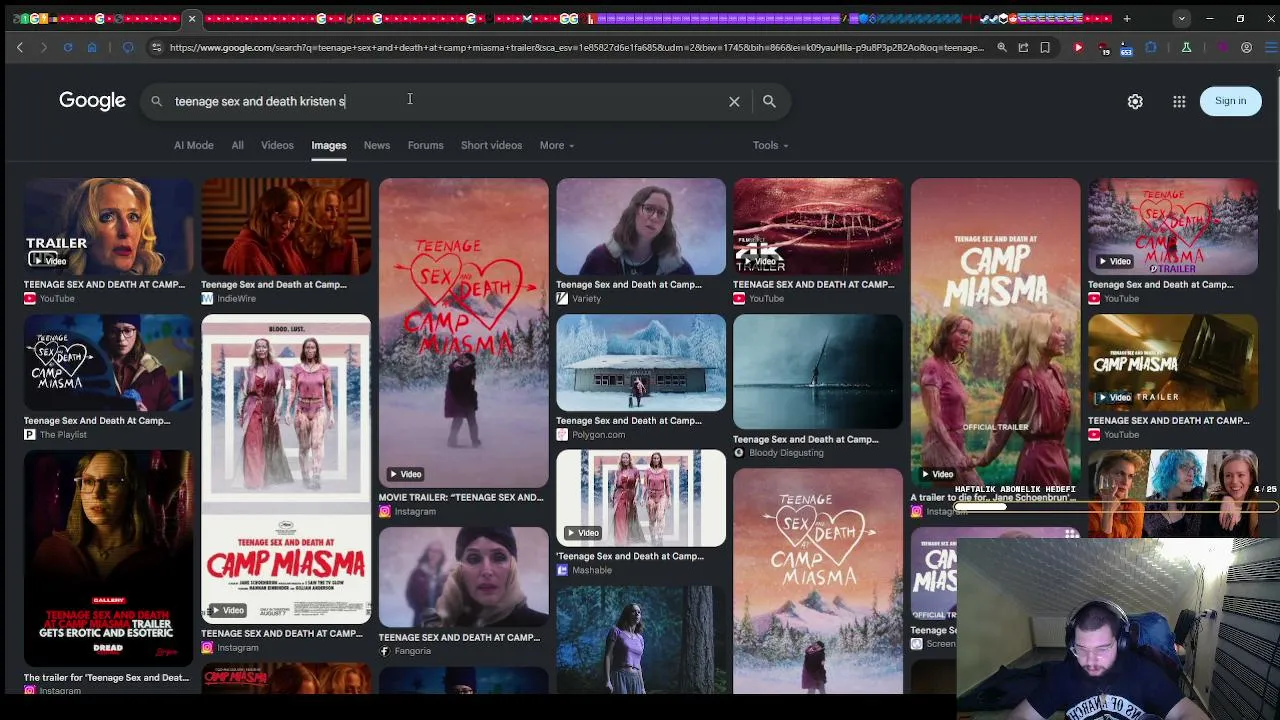Select the URL in the address bar

pyautogui.click(x=576, y=47)
